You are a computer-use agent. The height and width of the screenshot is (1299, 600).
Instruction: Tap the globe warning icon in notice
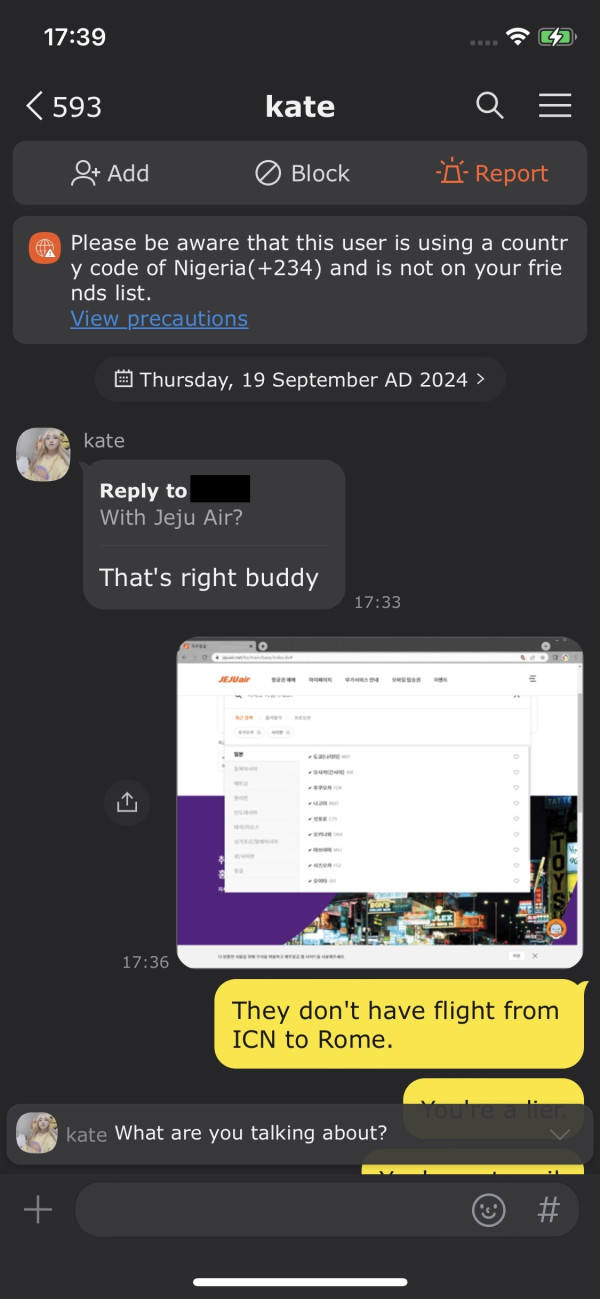point(44,247)
